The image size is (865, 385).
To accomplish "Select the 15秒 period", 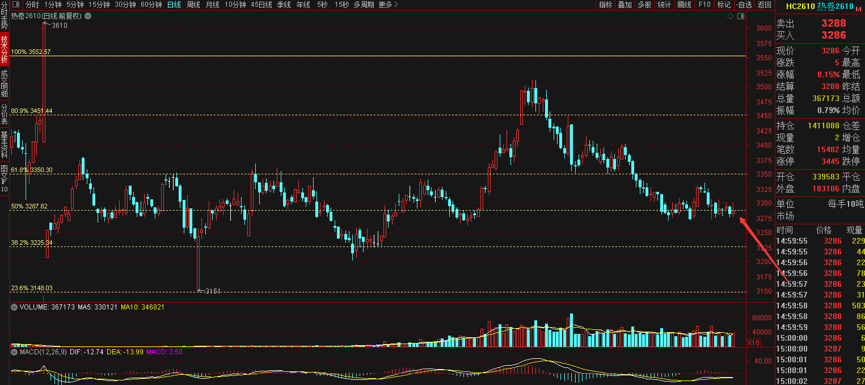I will click(x=341, y=4).
